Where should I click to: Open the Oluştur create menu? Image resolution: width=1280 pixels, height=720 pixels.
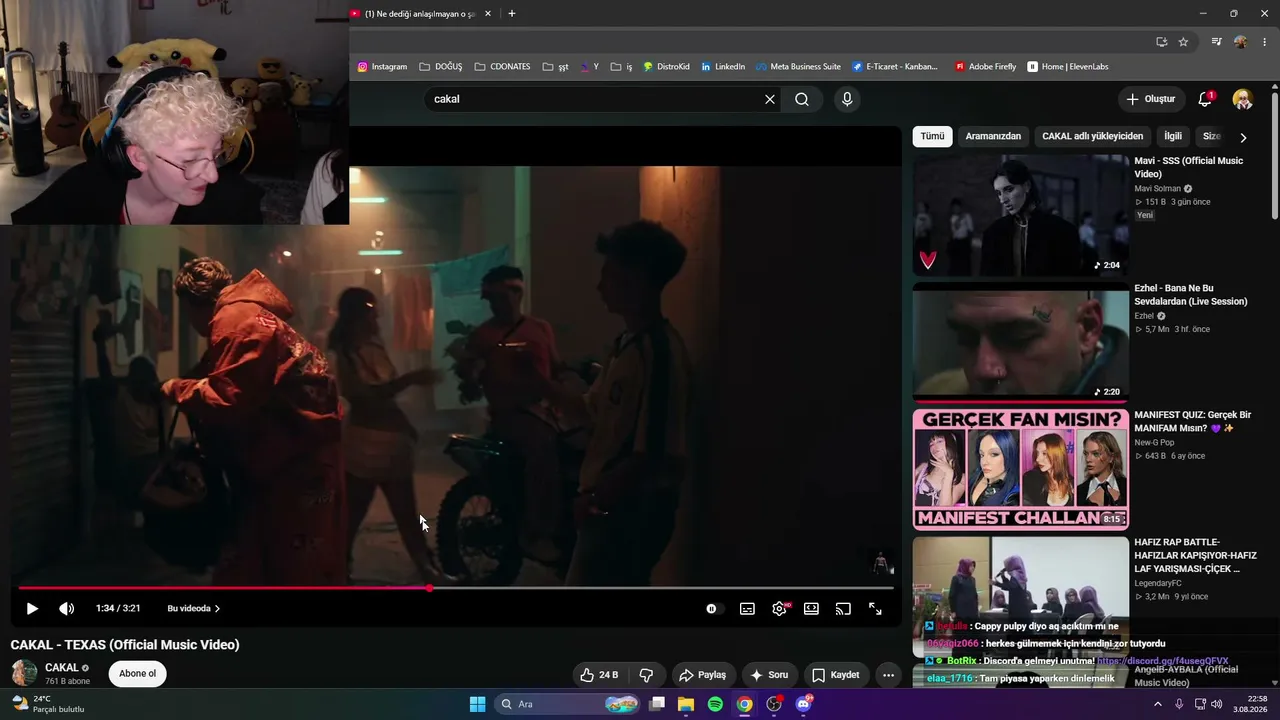click(x=1151, y=99)
